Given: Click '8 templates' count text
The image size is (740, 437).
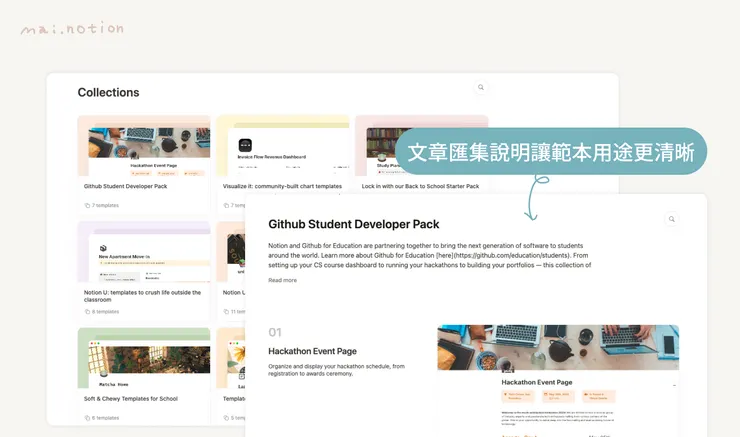Looking at the screenshot, I should coord(105,311).
